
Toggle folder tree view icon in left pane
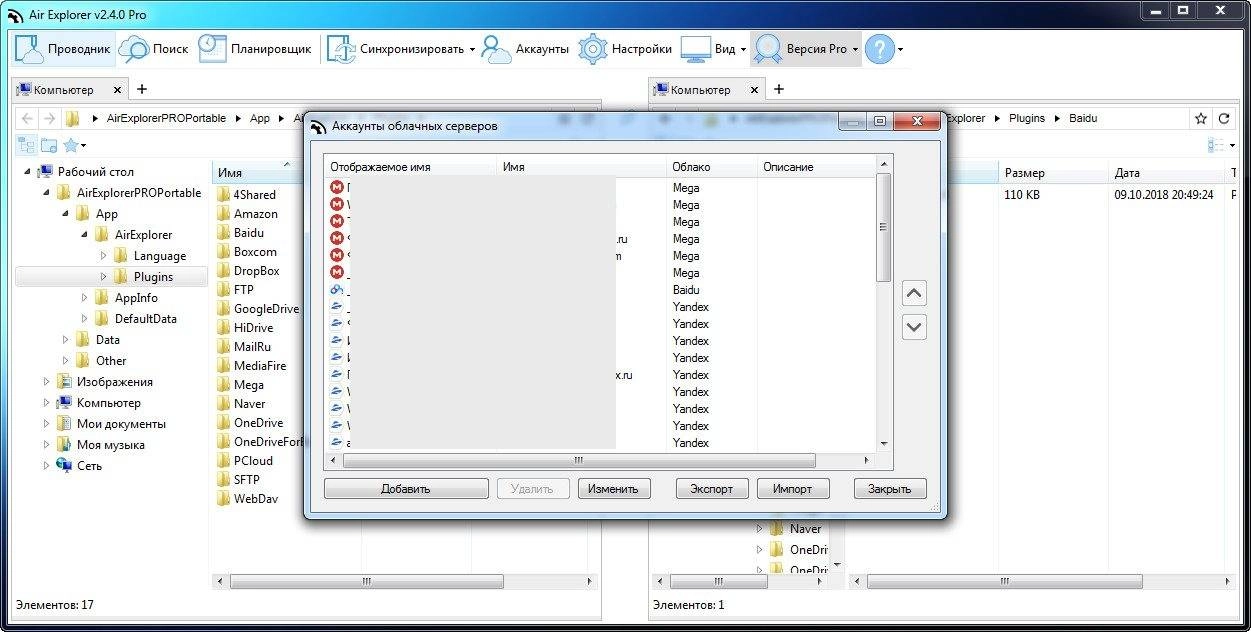click(x=27, y=145)
